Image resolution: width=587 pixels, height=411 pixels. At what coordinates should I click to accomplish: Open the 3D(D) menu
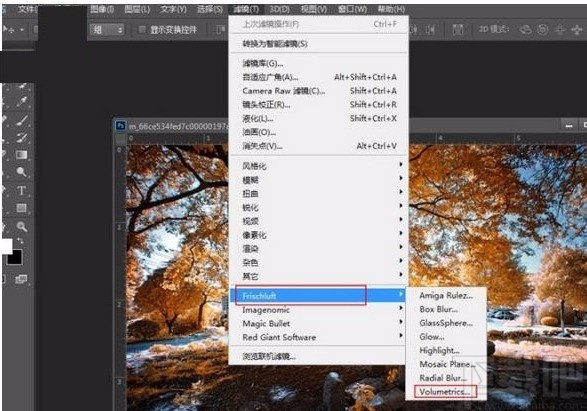280,9
